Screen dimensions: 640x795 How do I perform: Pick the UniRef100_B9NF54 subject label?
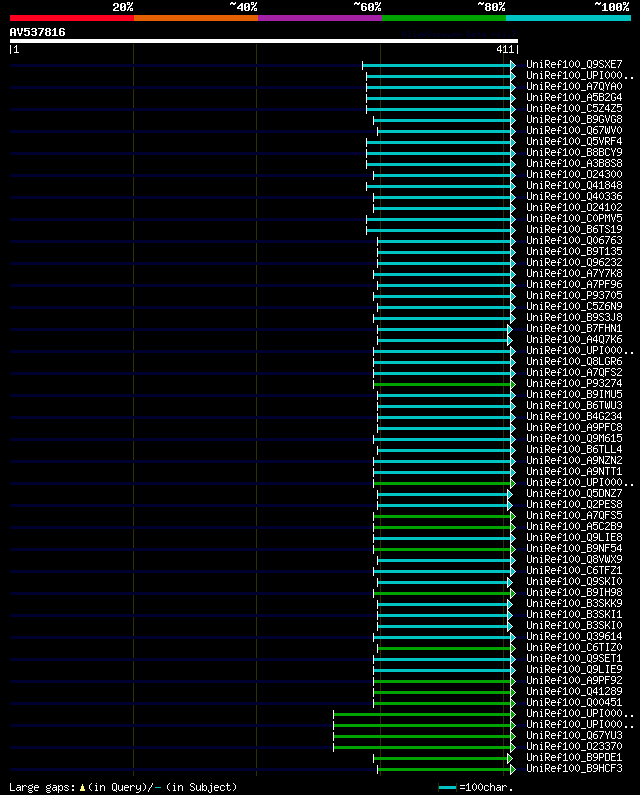pyautogui.click(x=574, y=549)
